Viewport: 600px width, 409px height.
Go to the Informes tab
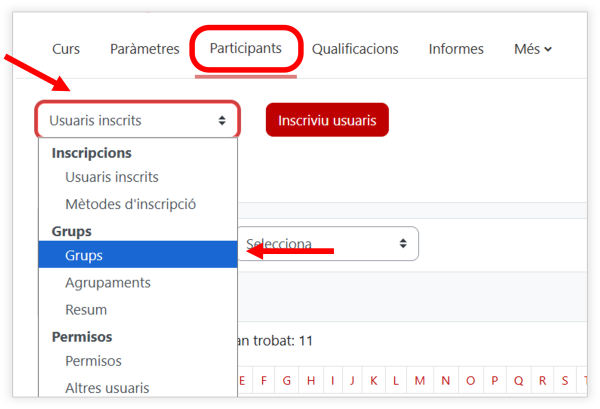456,49
